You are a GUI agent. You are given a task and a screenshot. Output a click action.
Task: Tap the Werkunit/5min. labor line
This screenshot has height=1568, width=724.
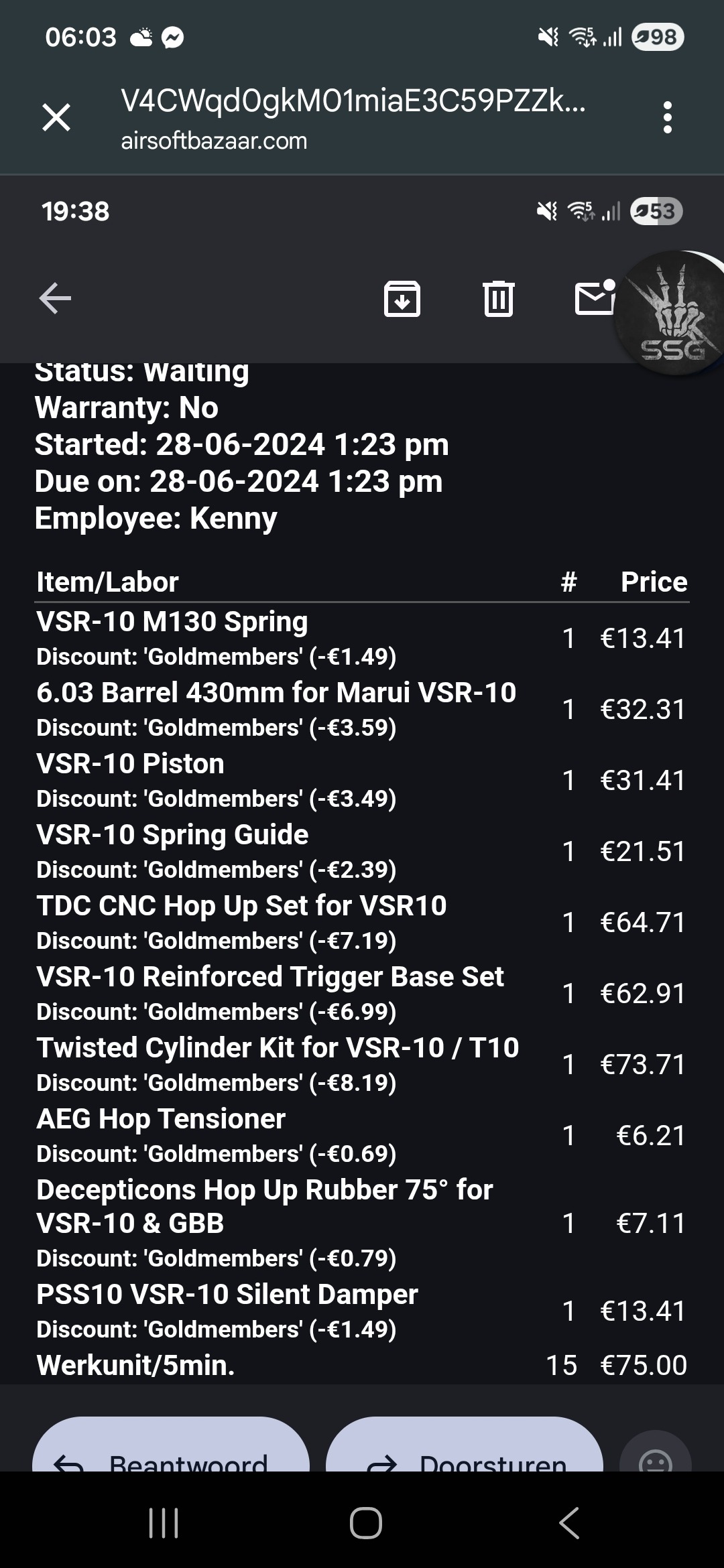[136, 1366]
